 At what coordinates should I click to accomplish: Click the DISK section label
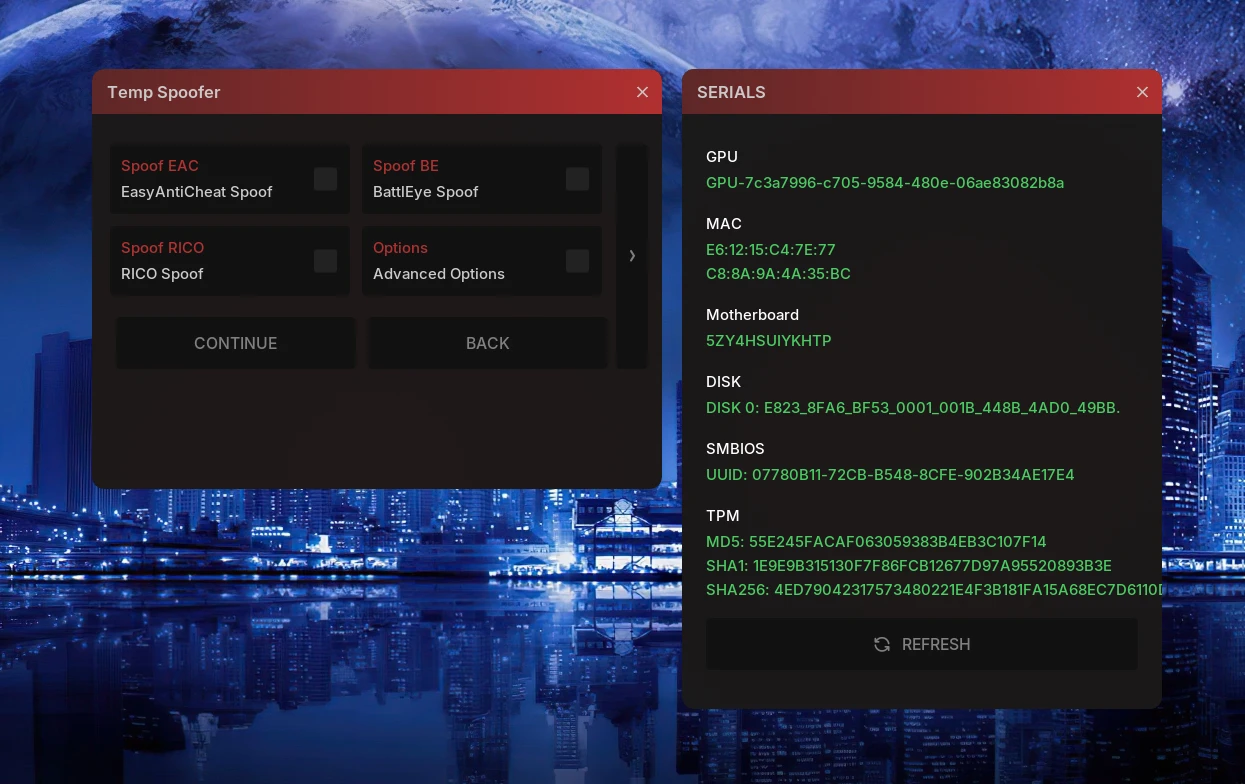724,381
